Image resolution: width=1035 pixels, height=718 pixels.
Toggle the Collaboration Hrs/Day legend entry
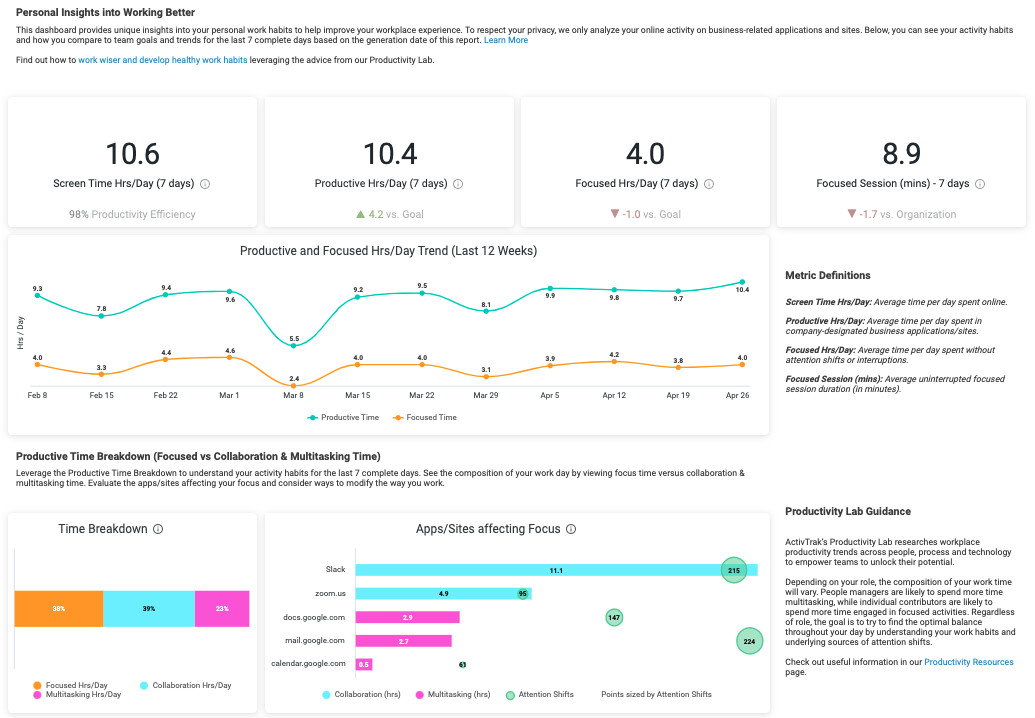point(186,685)
